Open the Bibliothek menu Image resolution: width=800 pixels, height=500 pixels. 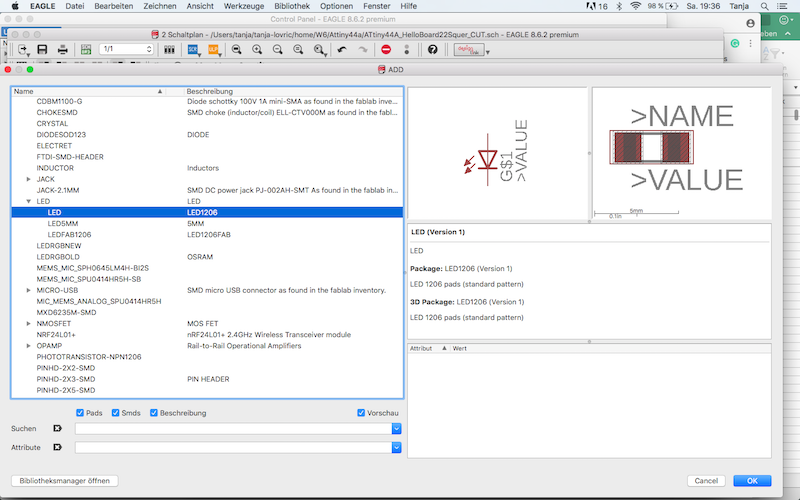pyautogui.click(x=292, y=6)
